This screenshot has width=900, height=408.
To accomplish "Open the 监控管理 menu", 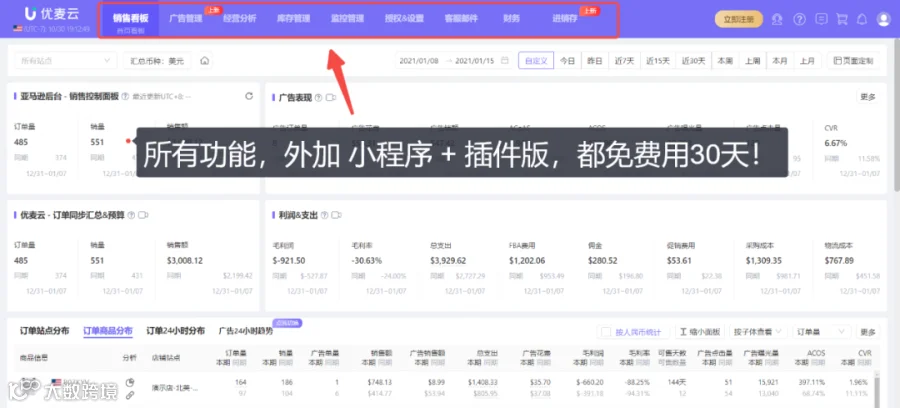I will pyautogui.click(x=347, y=18).
